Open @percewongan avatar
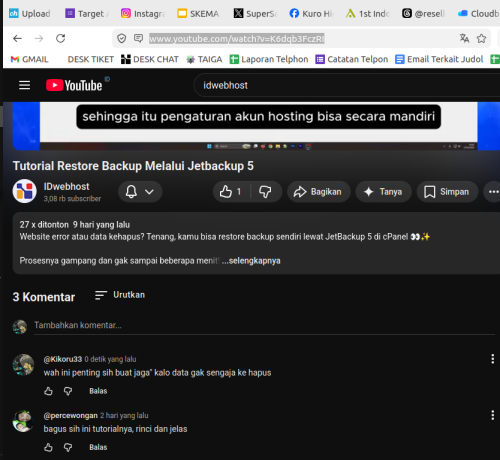 click(x=23, y=421)
